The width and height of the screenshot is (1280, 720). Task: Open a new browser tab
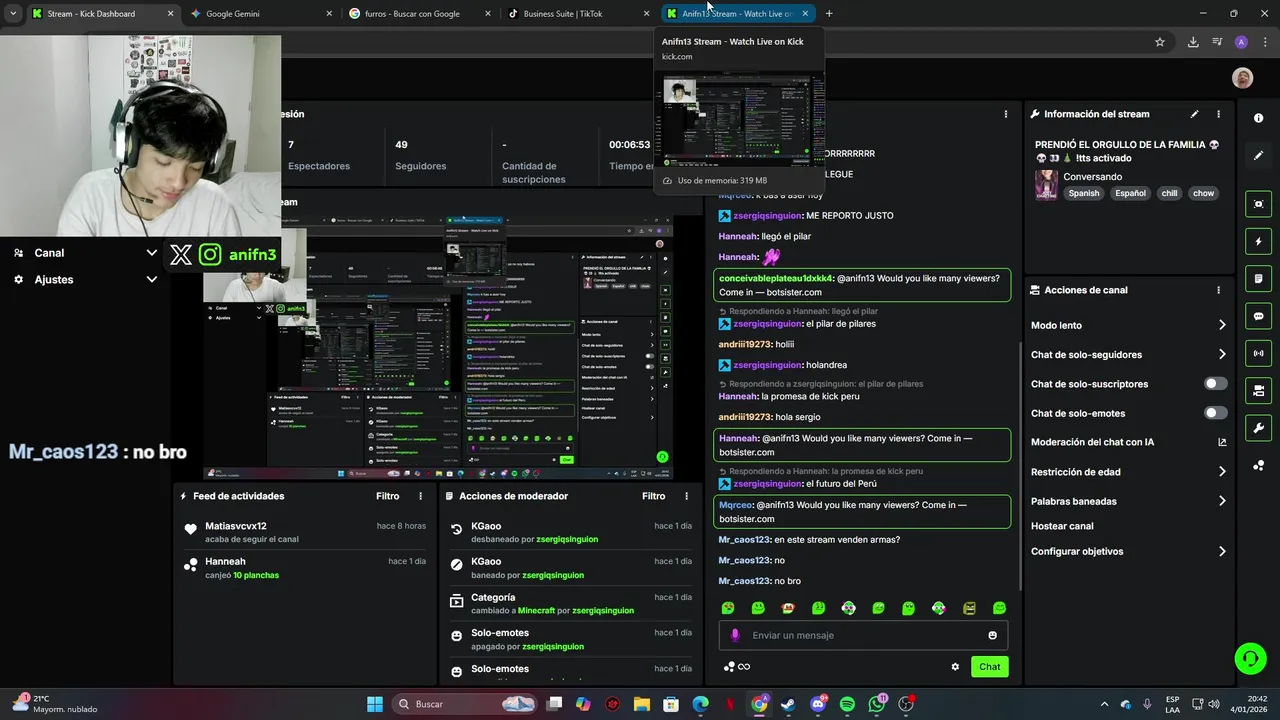point(829,14)
